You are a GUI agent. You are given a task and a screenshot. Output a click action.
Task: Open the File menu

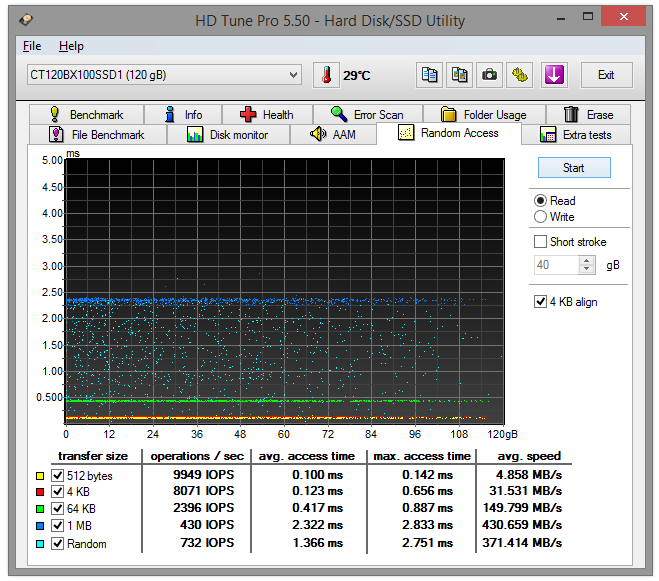pyautogui.click(x=32, y=46)
